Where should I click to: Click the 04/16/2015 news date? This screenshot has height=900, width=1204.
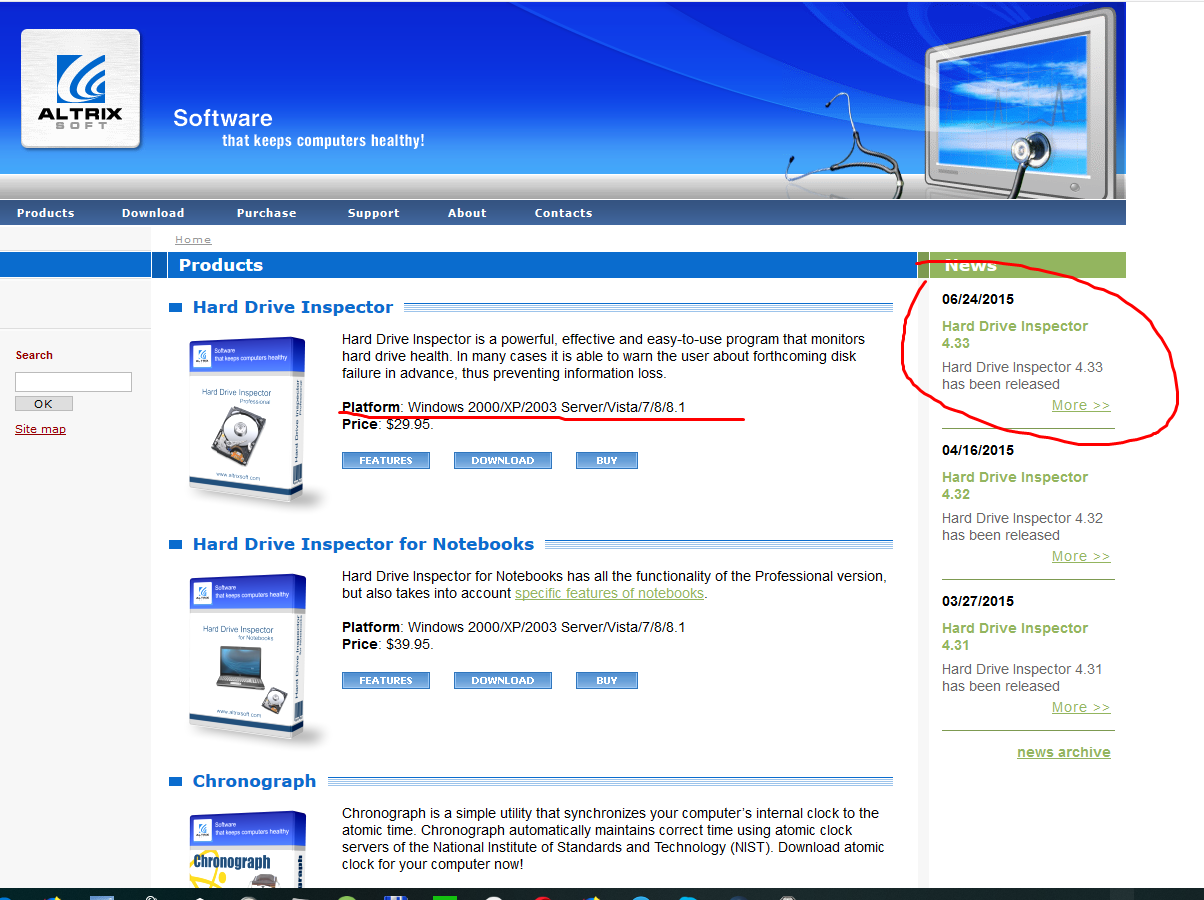(978, 450)
